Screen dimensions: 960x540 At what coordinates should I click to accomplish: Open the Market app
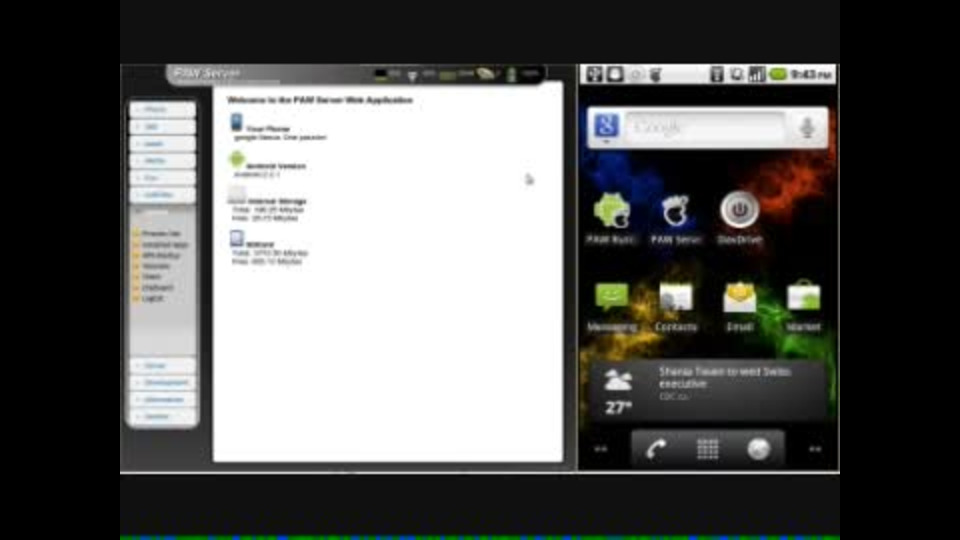pyautogui.click(x=803, y=296)
